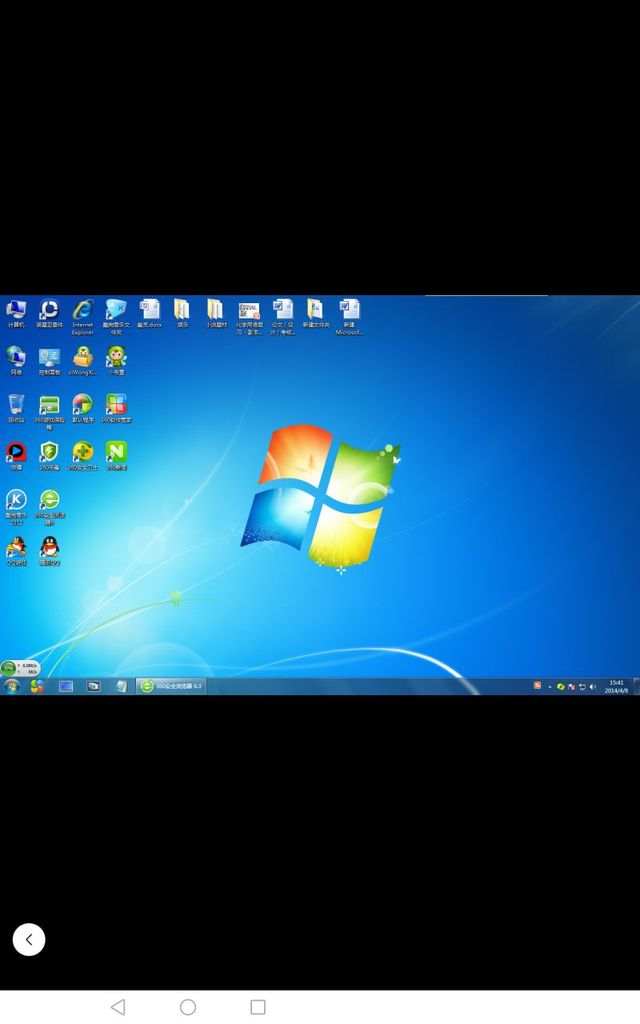Viewport: 640px width, 1024px height.
Task: Launch the green N icon shortcut
Action: pos(116,453)
